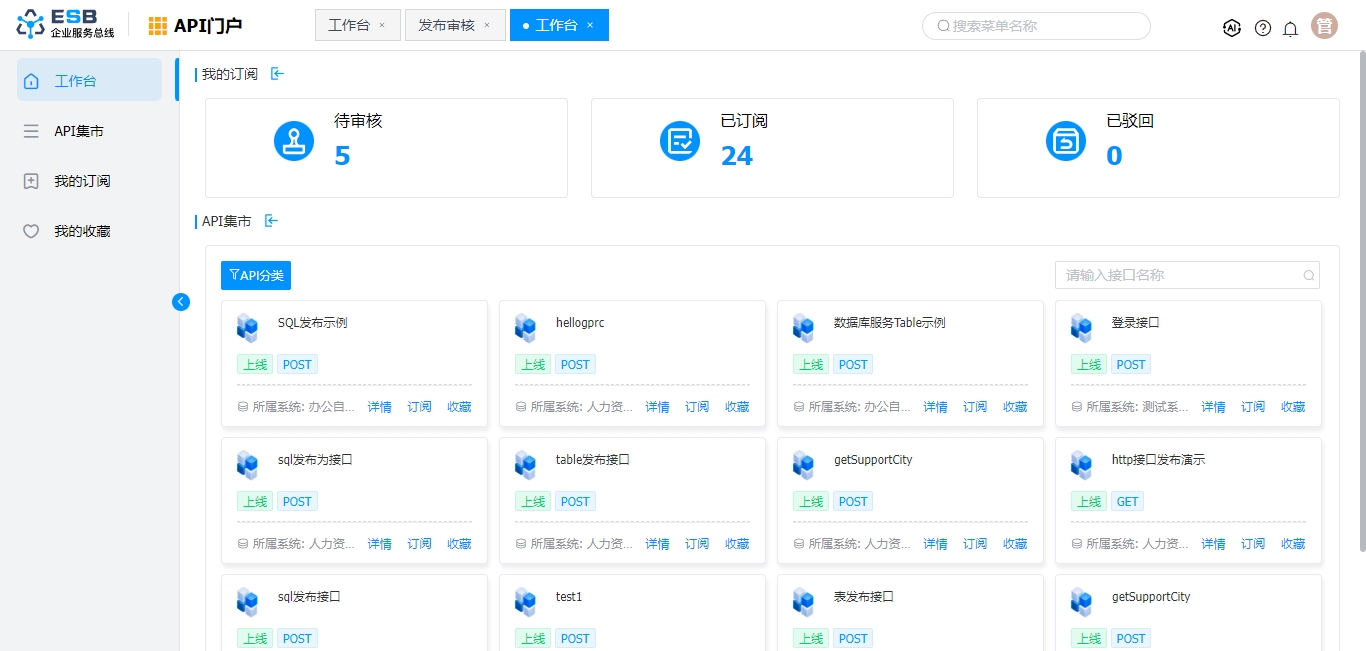Click the 待审核 stamp icon
This screenshot has height=651, width=1366.
coord(294,140)
